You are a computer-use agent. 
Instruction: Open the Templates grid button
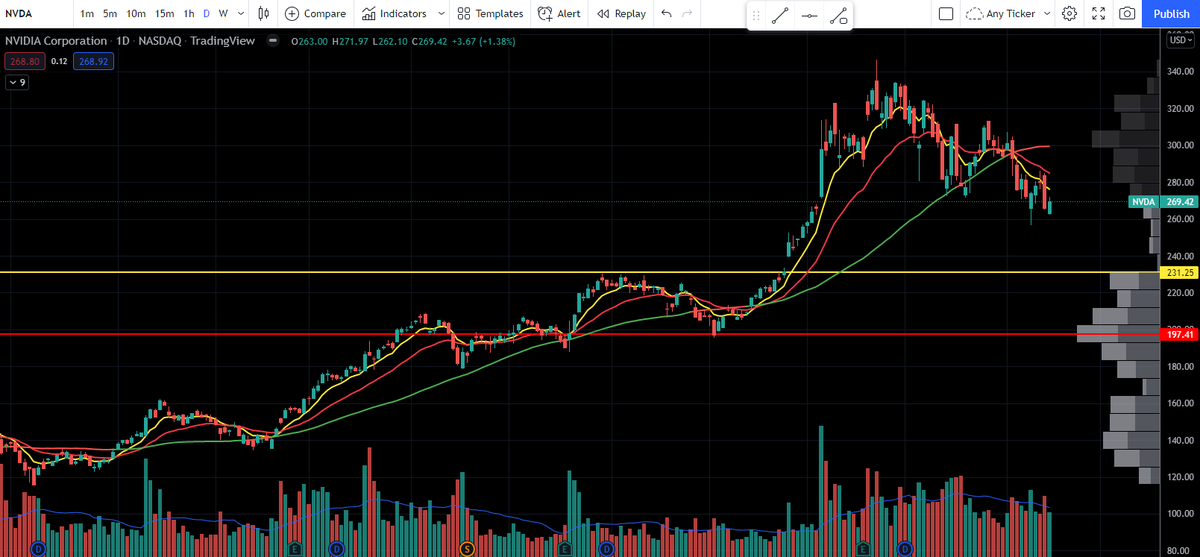[x=490, y=14]
